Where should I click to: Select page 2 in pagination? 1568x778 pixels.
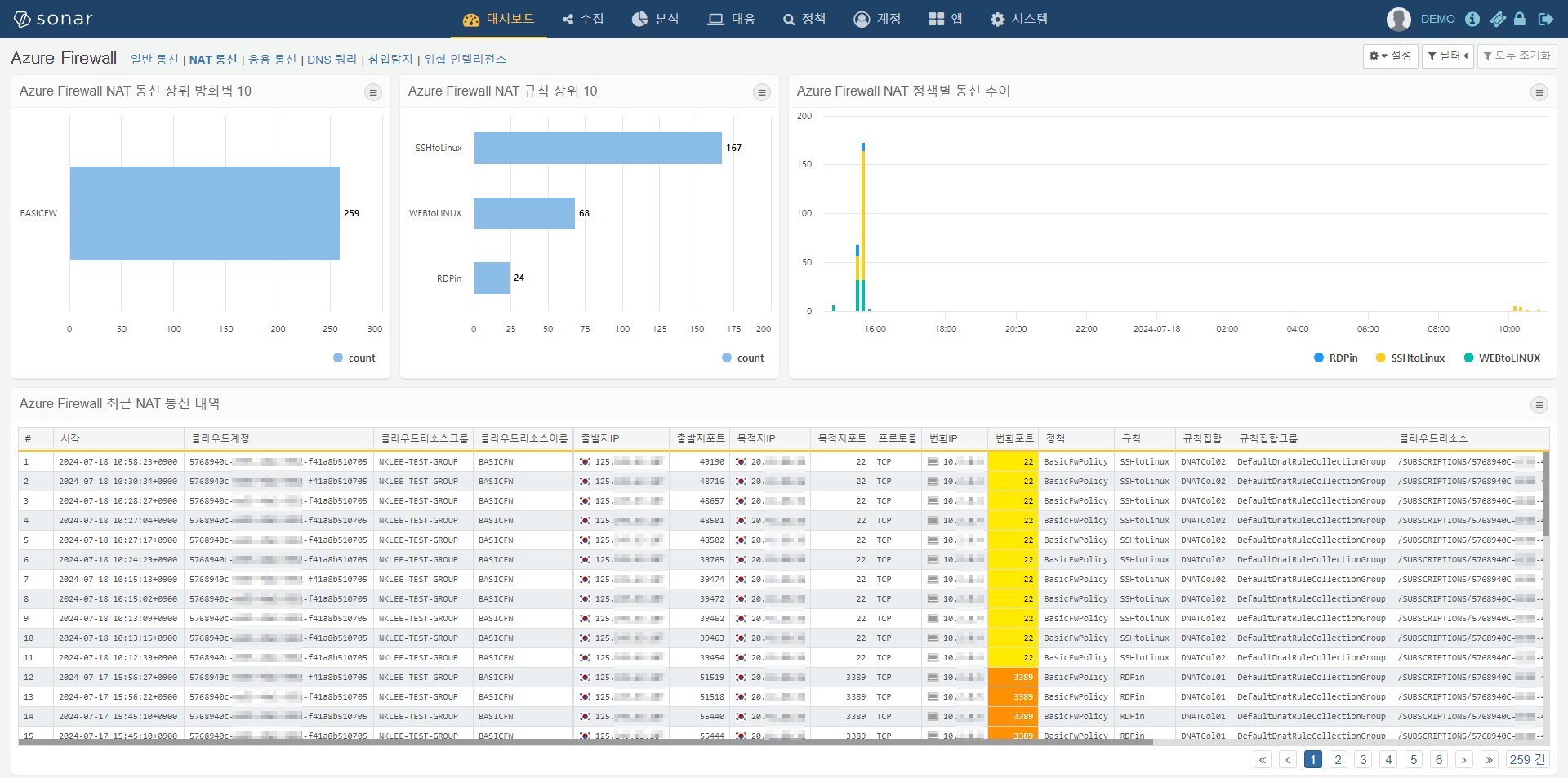(1339, 759)
